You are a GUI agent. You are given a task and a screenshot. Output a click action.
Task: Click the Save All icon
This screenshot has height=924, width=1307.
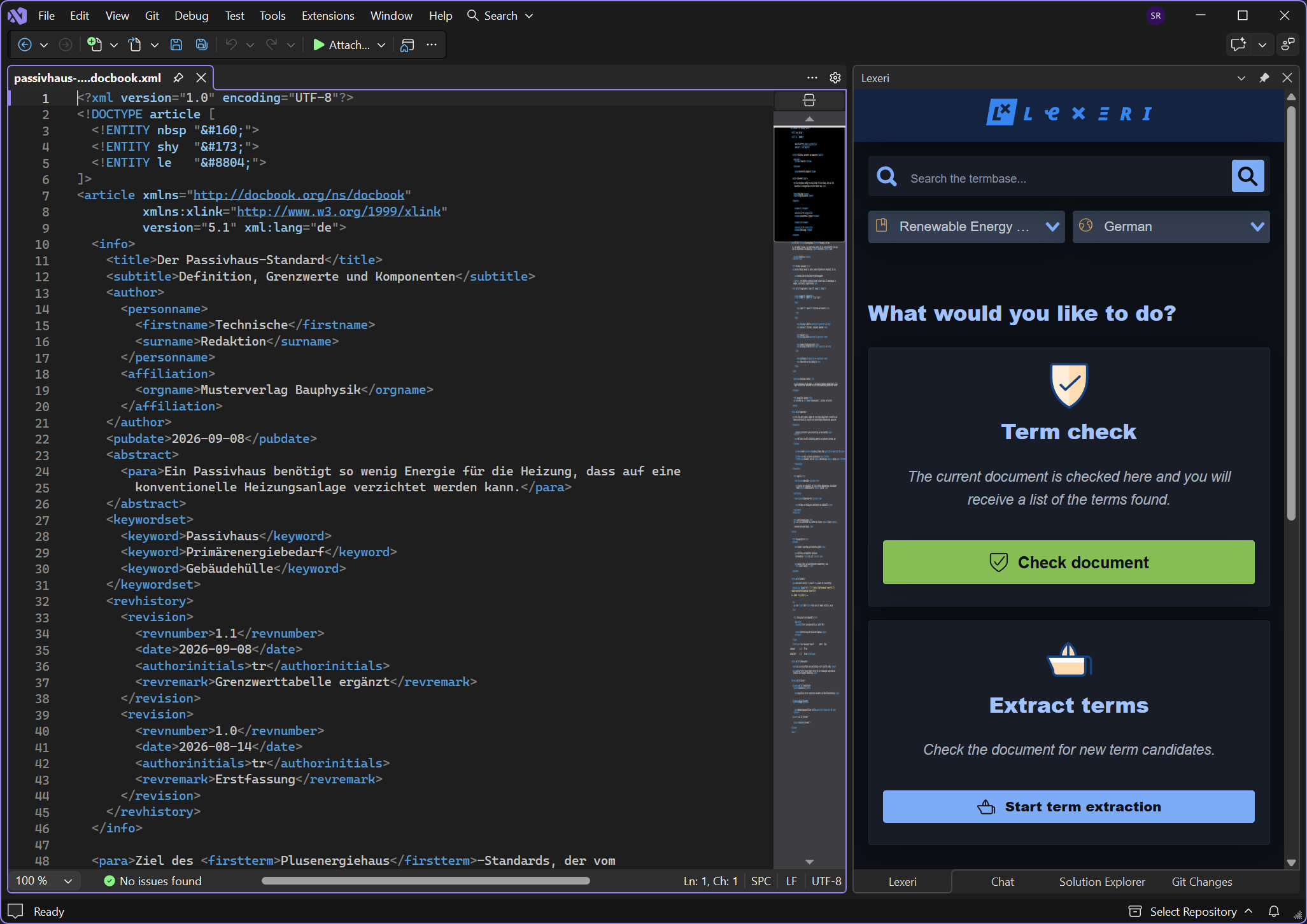coord(201,45)
